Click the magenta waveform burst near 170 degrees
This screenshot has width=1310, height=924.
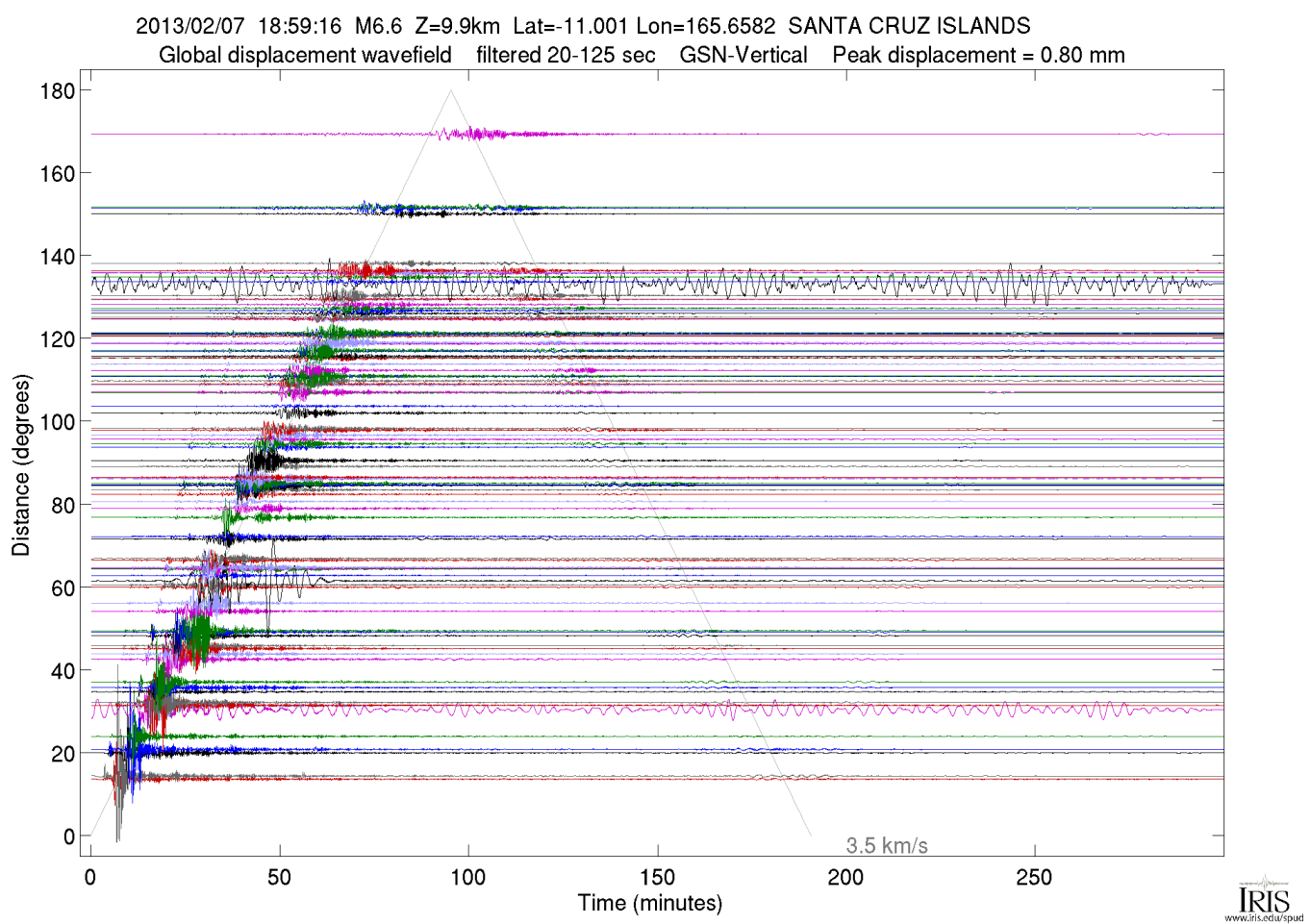(x=473, y=134)
